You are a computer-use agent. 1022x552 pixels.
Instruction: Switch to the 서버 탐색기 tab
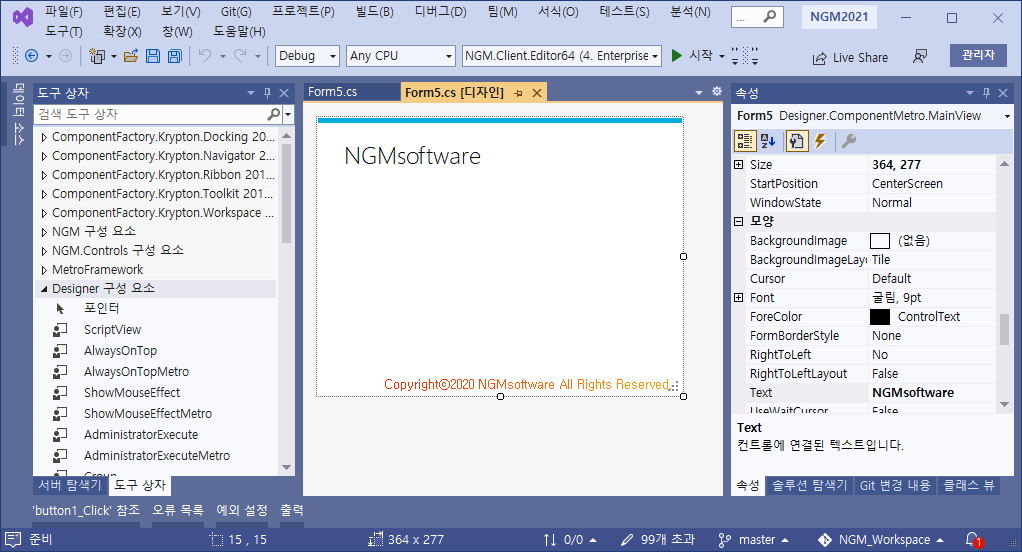[70, 485]
